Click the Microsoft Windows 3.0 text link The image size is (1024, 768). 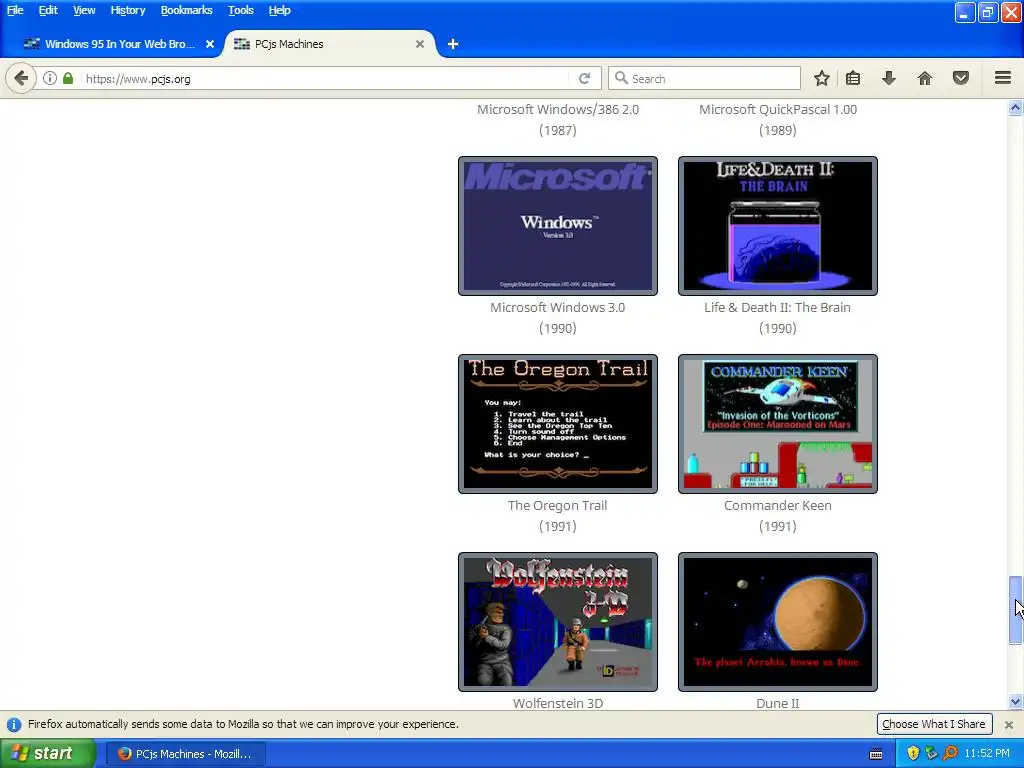[x=558, y=308]
